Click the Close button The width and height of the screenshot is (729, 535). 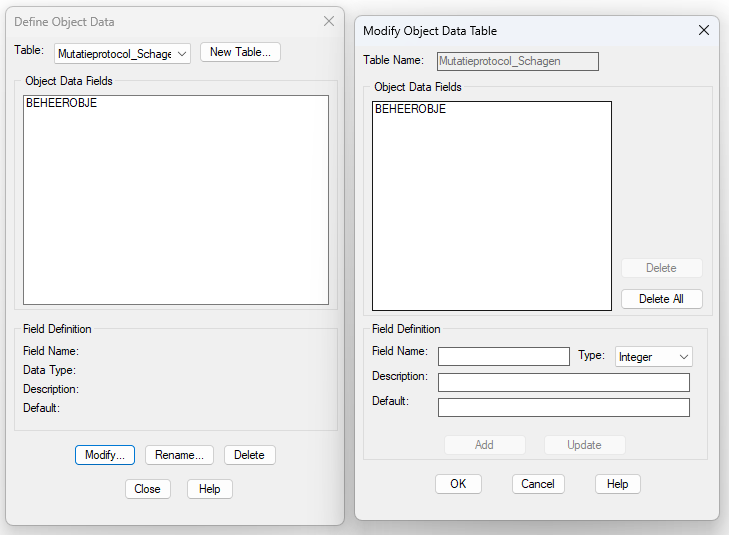click(x=147, y=489)
